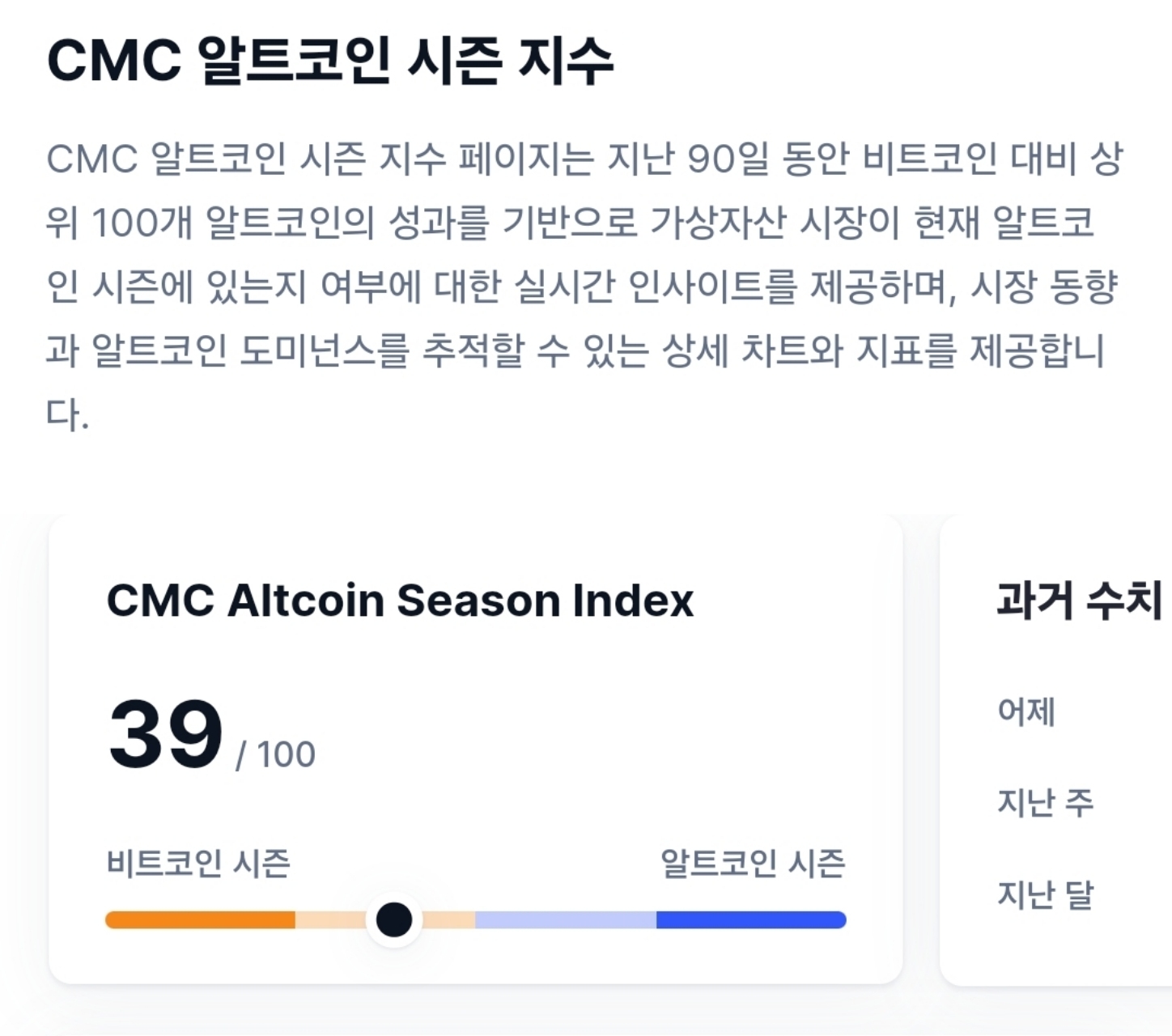The height and width of the screenshot is (1036, 1172).
Task: Click '100개' in the description paragraph
Action: [141, 223]
